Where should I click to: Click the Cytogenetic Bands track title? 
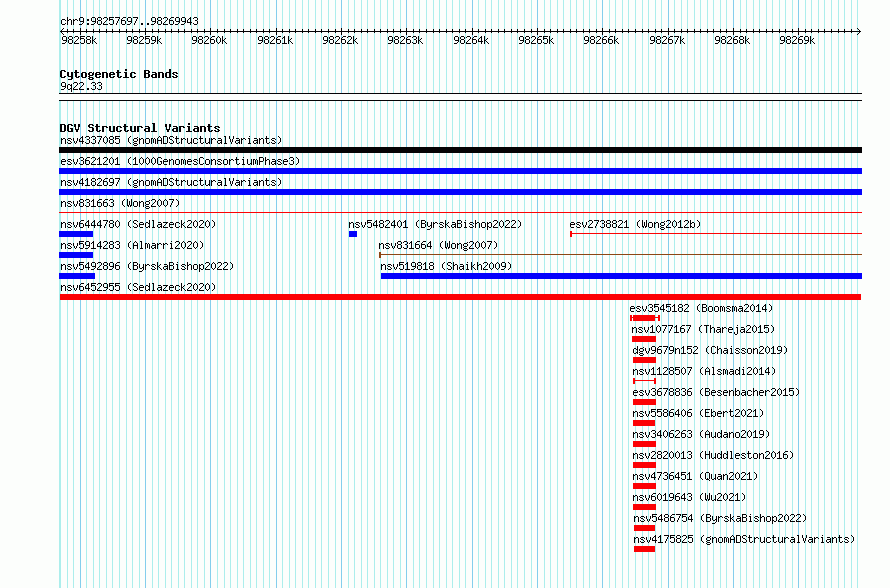click(119, 74)
